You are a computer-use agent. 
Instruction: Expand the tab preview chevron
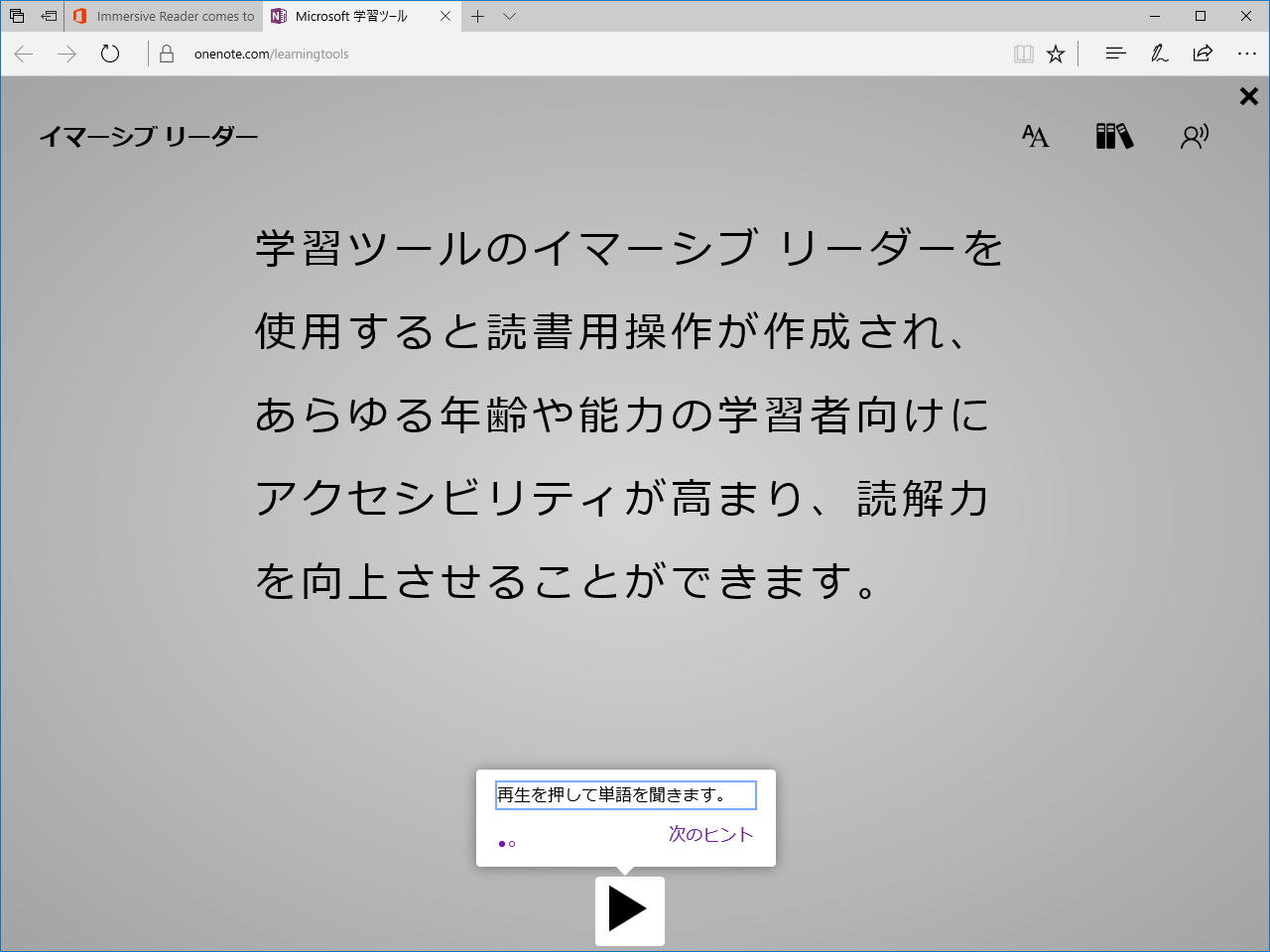coord(509,16)
